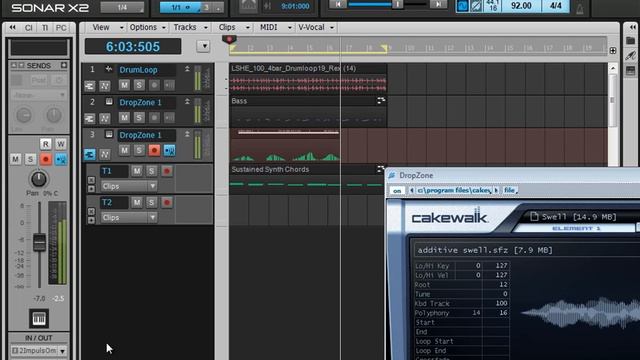
Task: Click the audio track icon beside DrumLoop
Action: coord(109,69)
